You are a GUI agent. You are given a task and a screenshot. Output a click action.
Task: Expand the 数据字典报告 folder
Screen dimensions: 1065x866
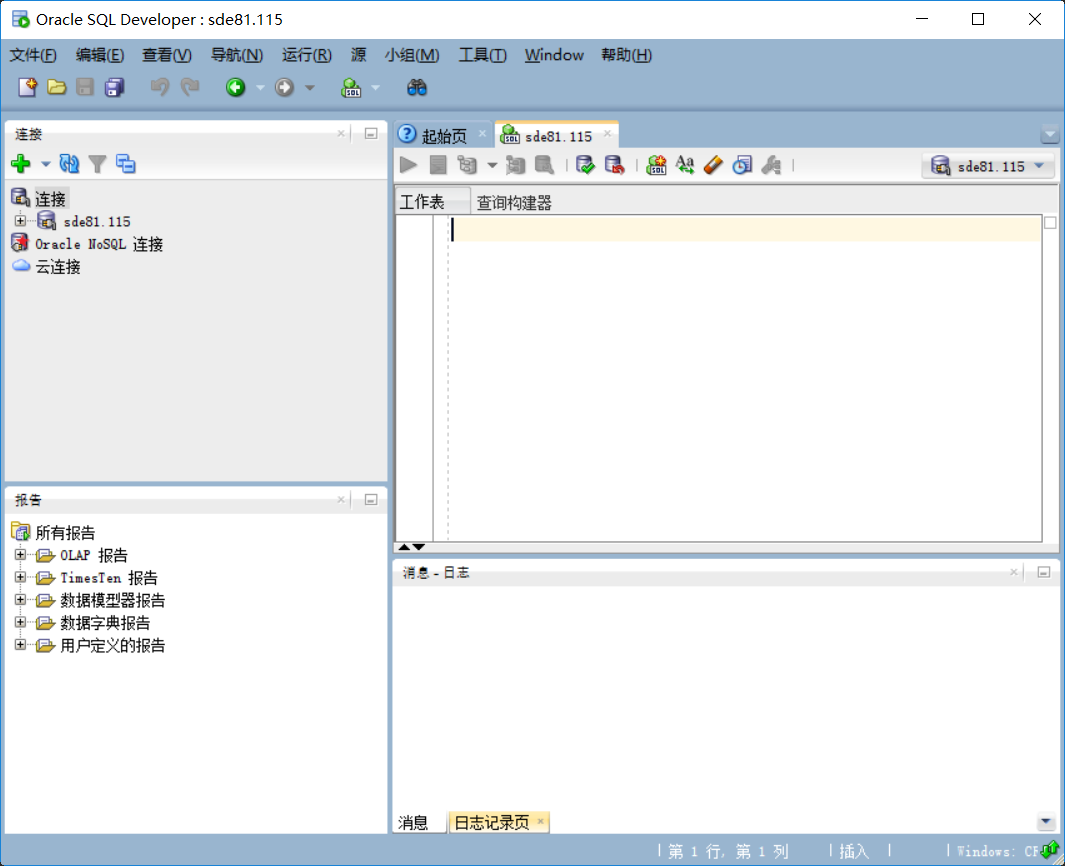[20, 622]
